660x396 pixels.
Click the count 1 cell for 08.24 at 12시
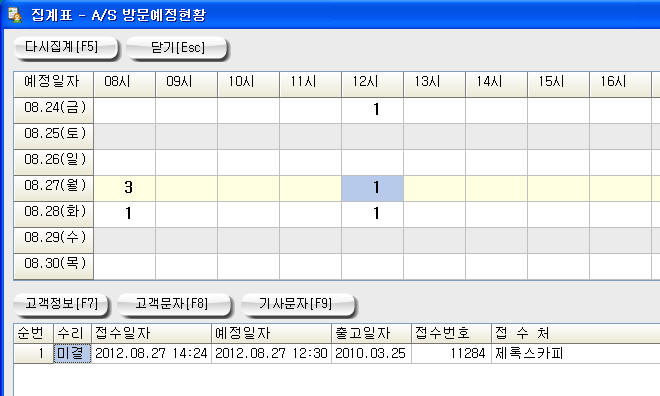pos(372,110)
